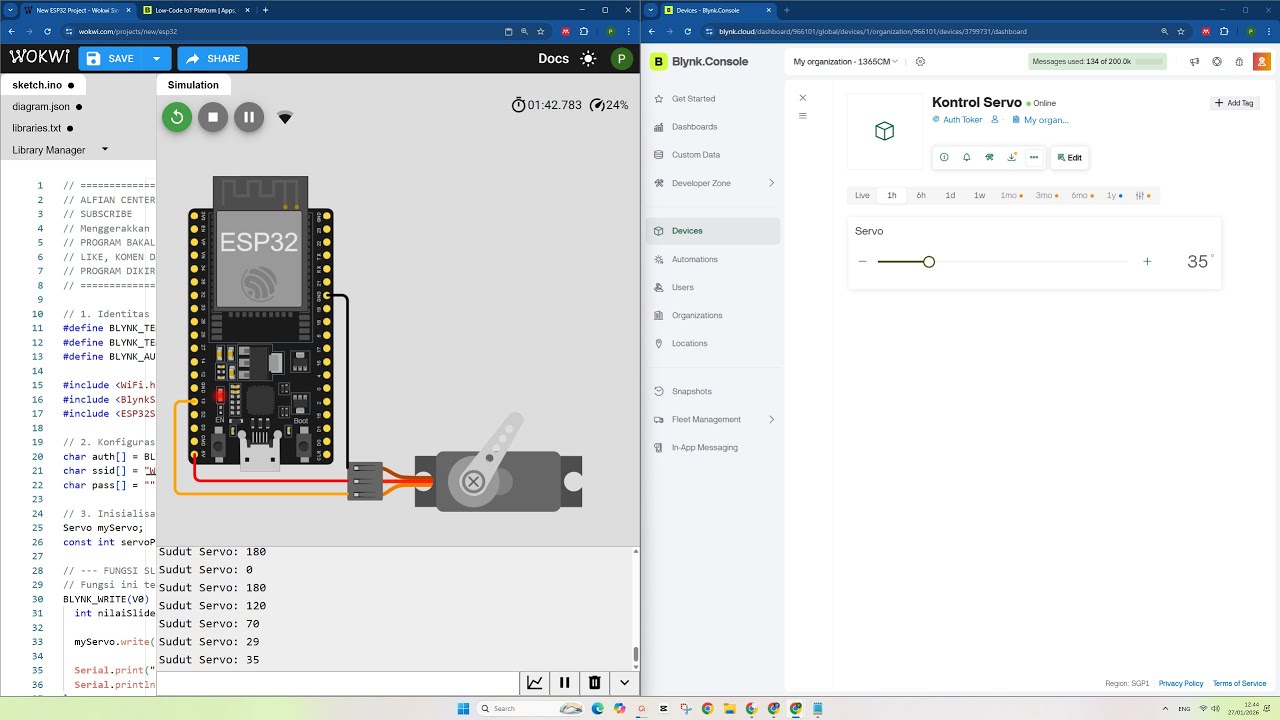Image resolution: width=1280 pixels, height=720 pixels.
Task: Click the serial monitor scrollbar
Action: tap(635, 656)
